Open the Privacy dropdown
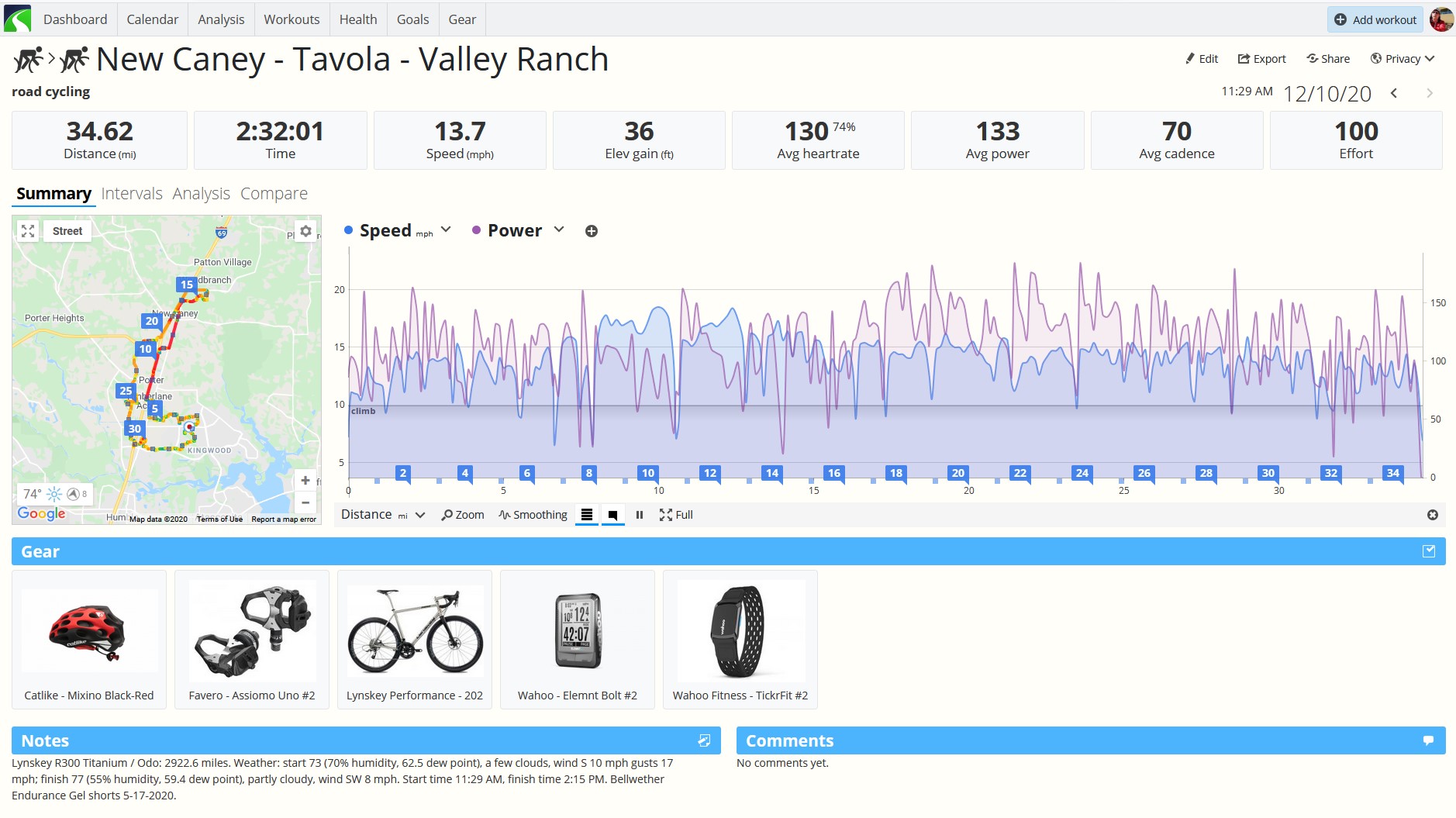This screenshot has width=1456, height=818. click(x=1403, y=59)
